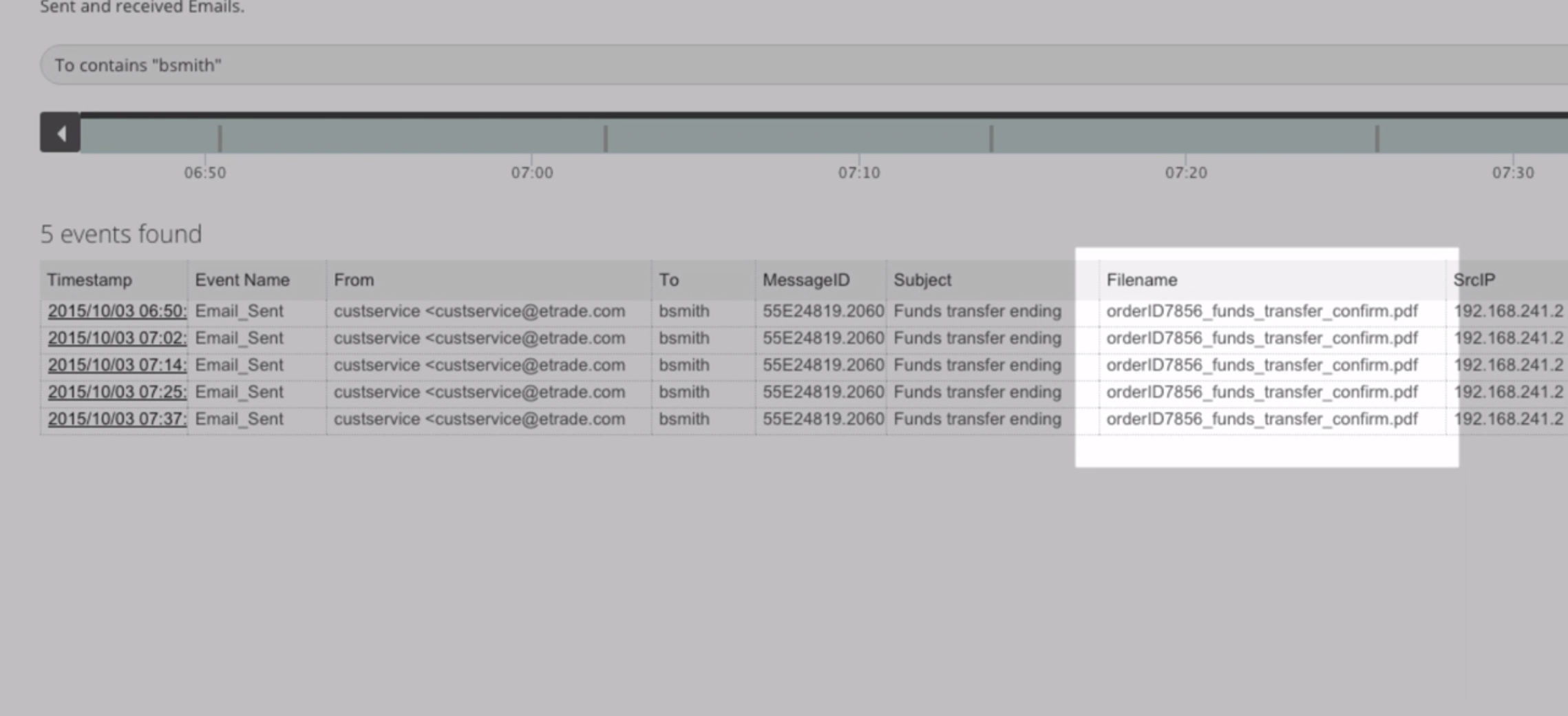This screenshot has height=716, width=1568.
Task: Click the search field containing "bsmith"
Action: tap(804, 65)
